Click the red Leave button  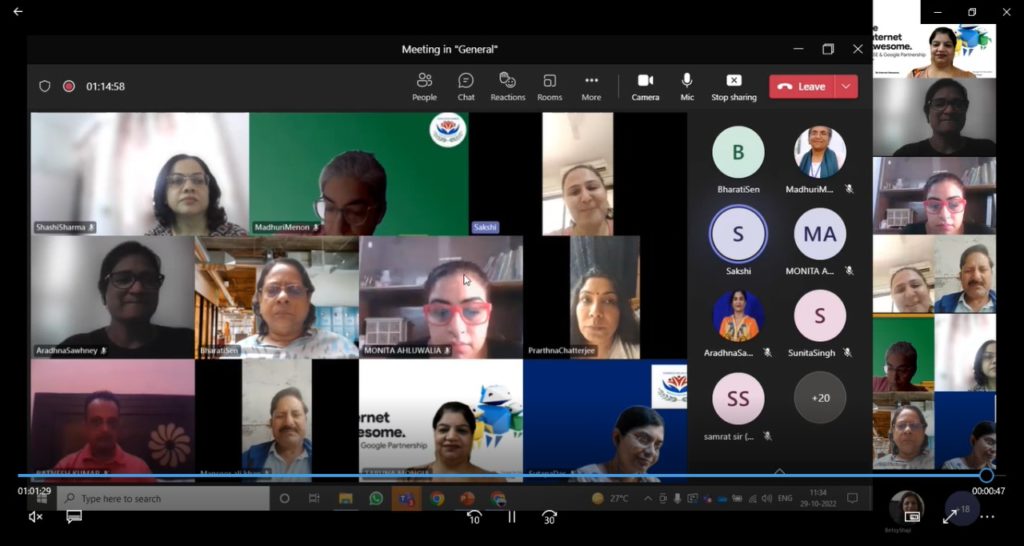(x=802, y=86)
